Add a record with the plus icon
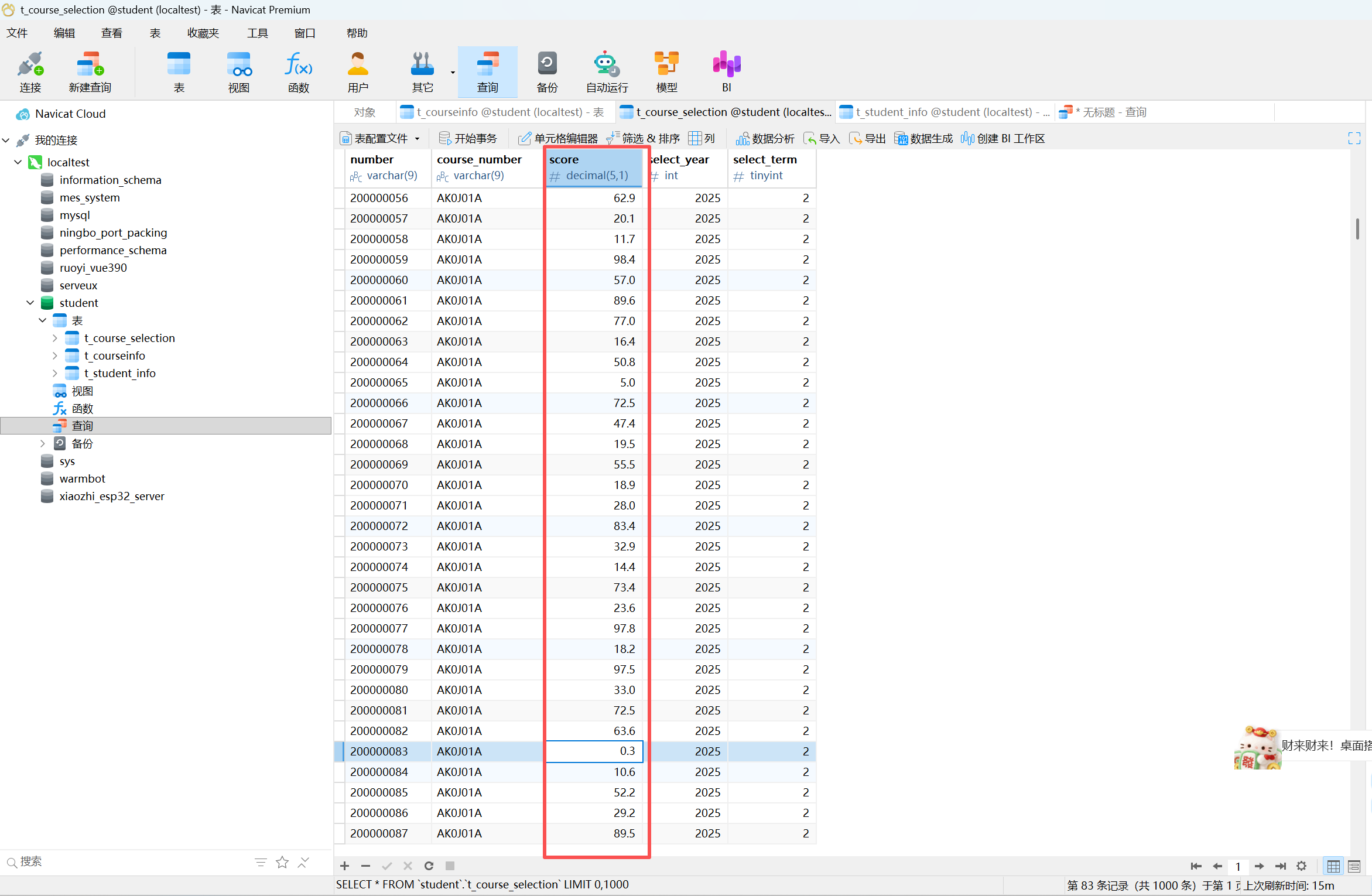Image resolution: width=1372 pixels, height=896 pixels. pyautogui.click(x=344, y=866)
